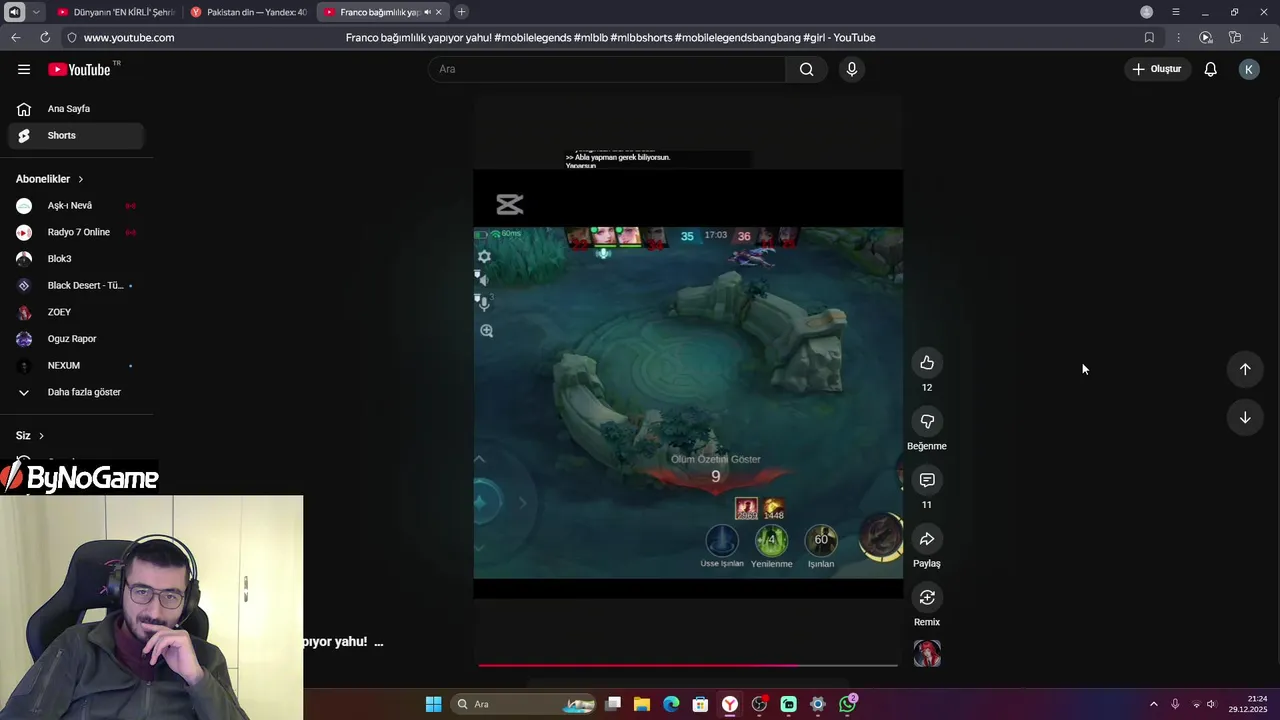Switch to Dünyanın 'EN KİRLİ' Şehri tab
This screenshot has height=720, width=1280.
click(115, 12)
